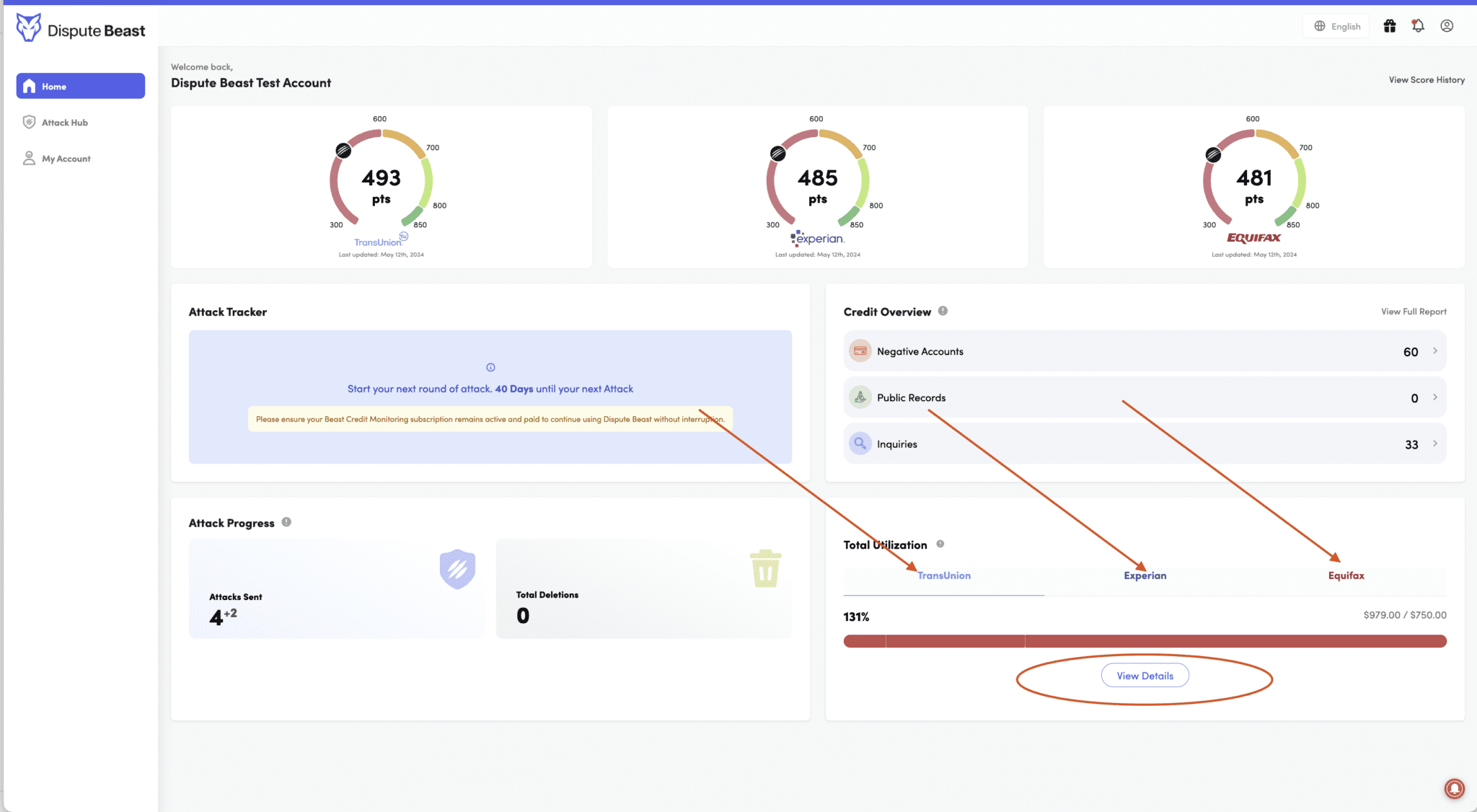This screenshot has height=812, width=1477.
Task: Expand the Inquiries row chevron
Action: tap(1435, 443)
